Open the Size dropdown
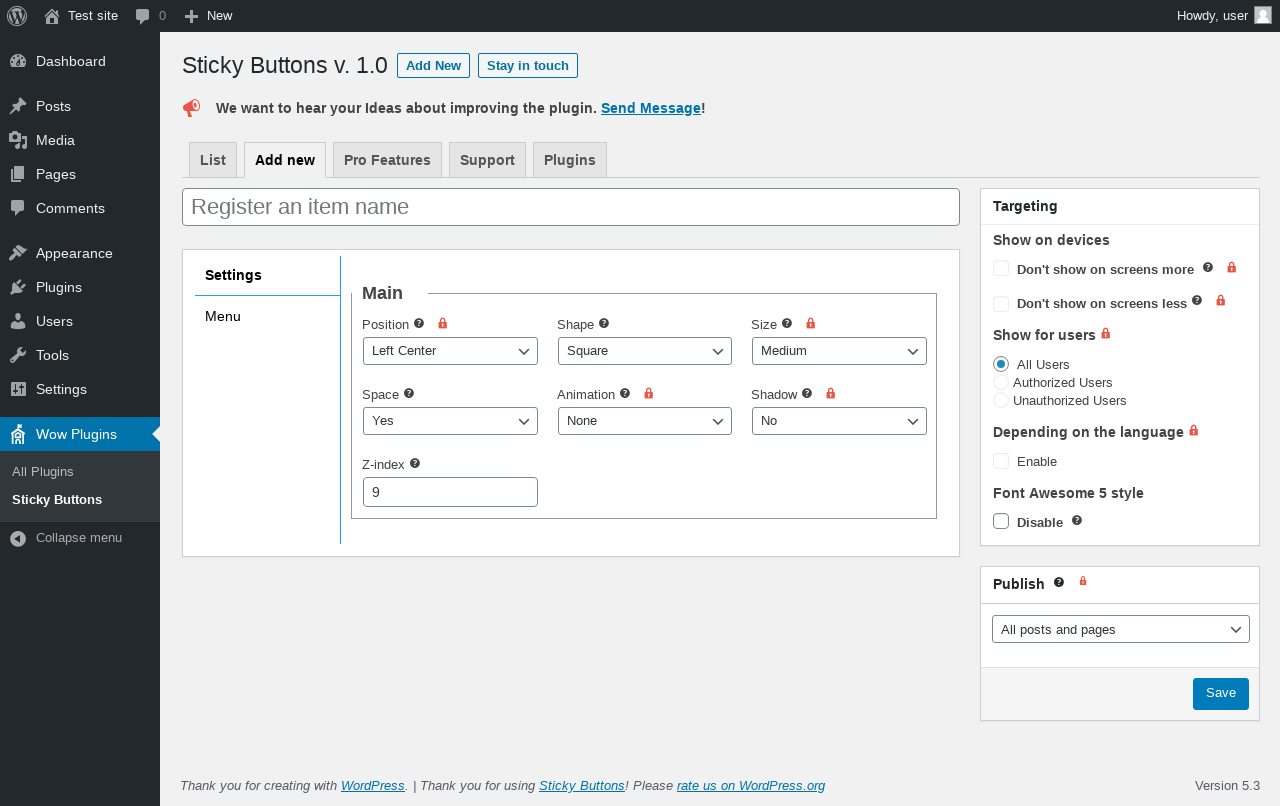The height and width of the screenshot is (806, 1280). (839, 351)
